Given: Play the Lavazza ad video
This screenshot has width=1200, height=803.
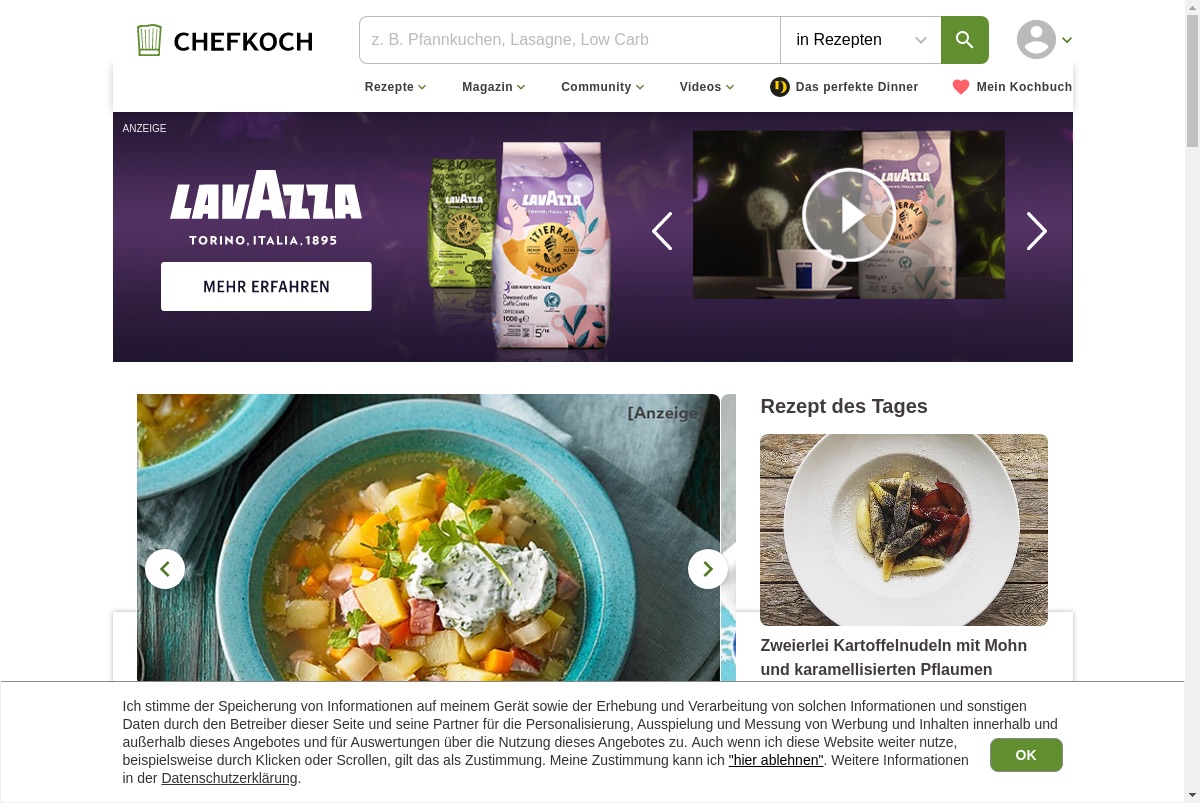Looking at the screenshot, I should [849, 215].
